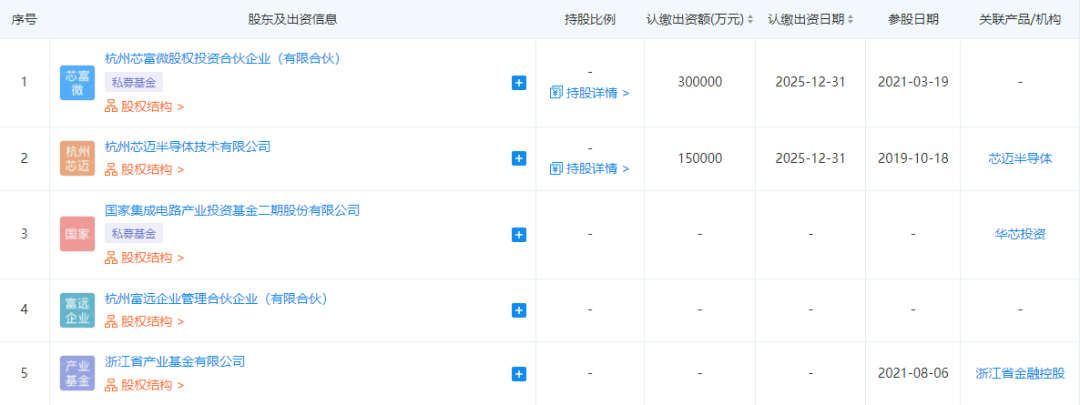Expand plus icon for 杭州芯富微股权投资合伙企业
Viewport: 1080px width, 405px height.
click(x=519, y=83)
